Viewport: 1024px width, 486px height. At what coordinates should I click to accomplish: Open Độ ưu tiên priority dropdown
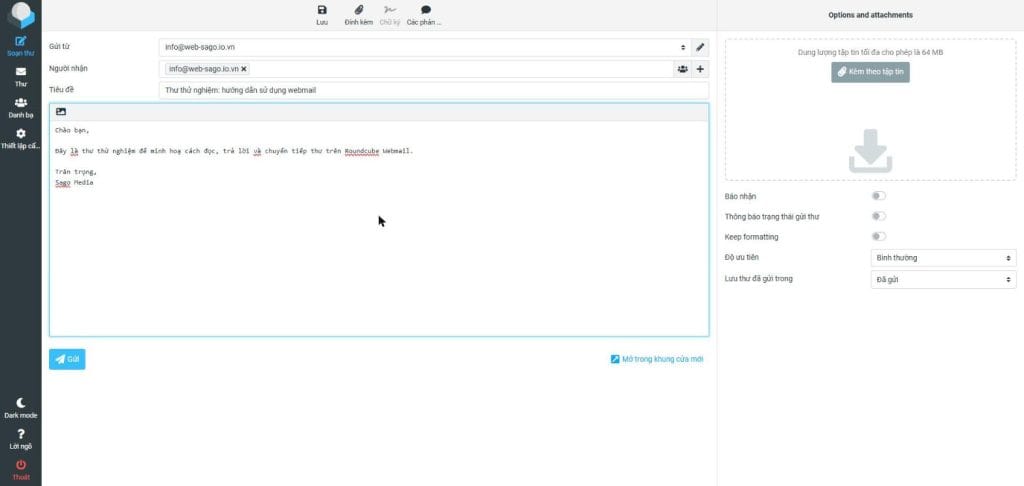coord(943,258)
